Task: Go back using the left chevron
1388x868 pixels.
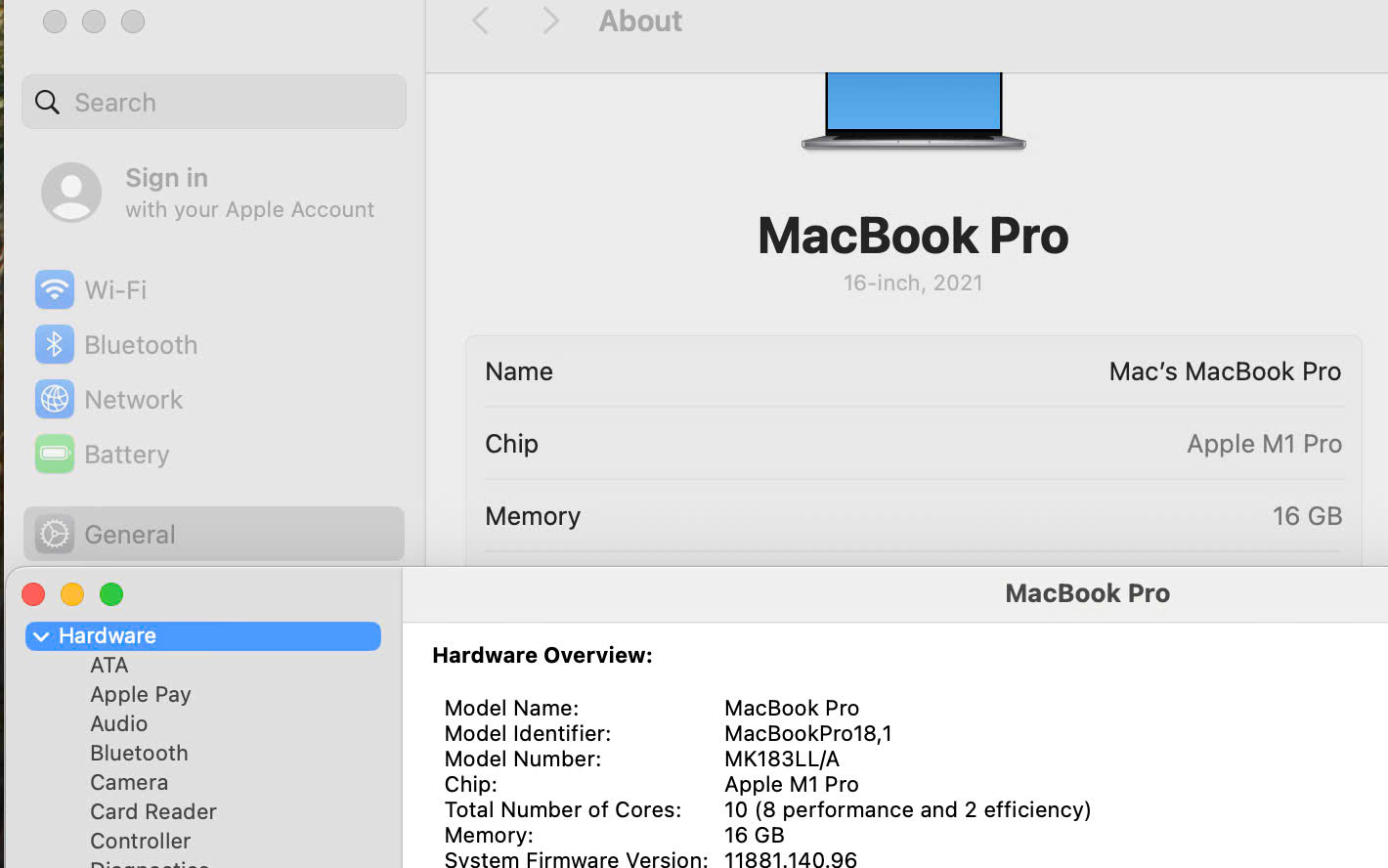Action: tap(480, 21)
